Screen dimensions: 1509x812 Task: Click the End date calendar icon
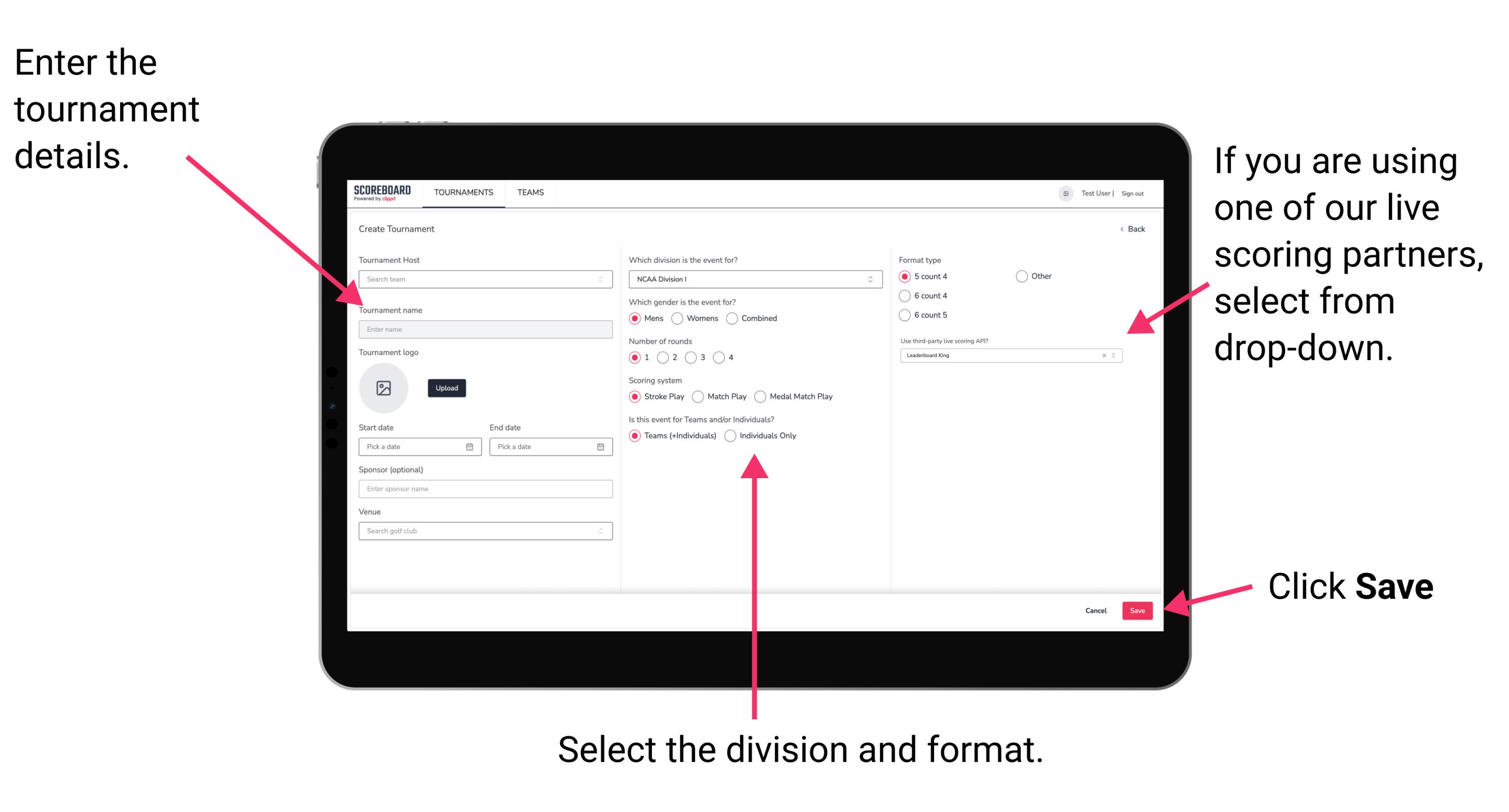point(601,446)
